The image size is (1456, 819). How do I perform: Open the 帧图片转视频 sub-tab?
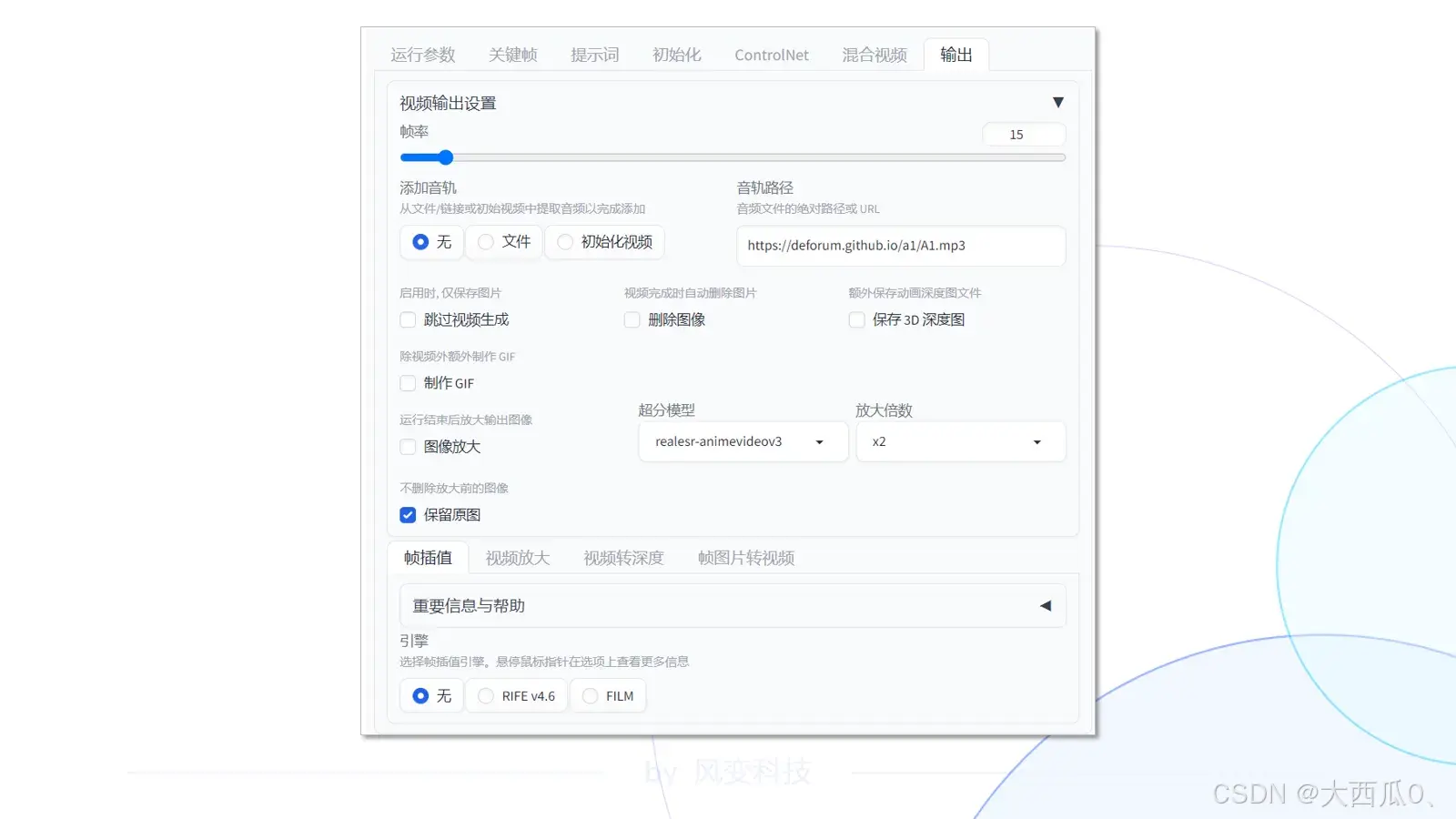pyautogui.click(x=746, y=558)
